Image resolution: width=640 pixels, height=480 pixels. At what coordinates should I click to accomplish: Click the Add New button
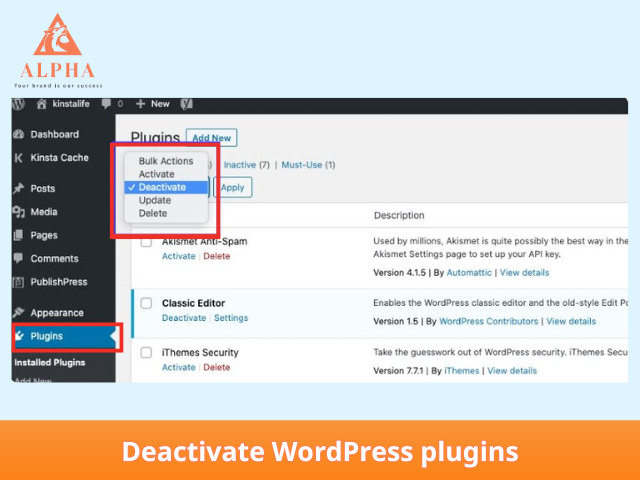click(212, 138)
